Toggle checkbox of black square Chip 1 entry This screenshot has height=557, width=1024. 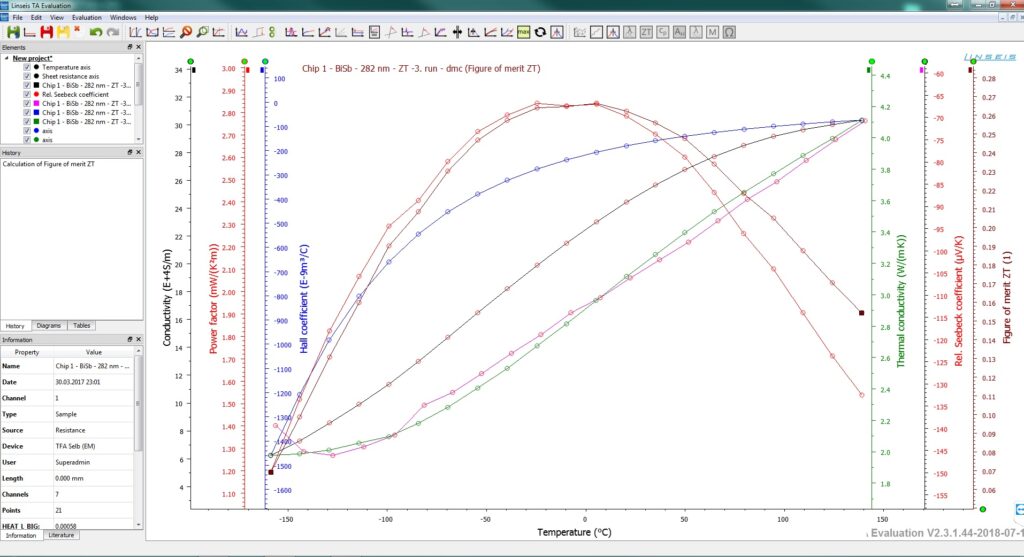27,86
